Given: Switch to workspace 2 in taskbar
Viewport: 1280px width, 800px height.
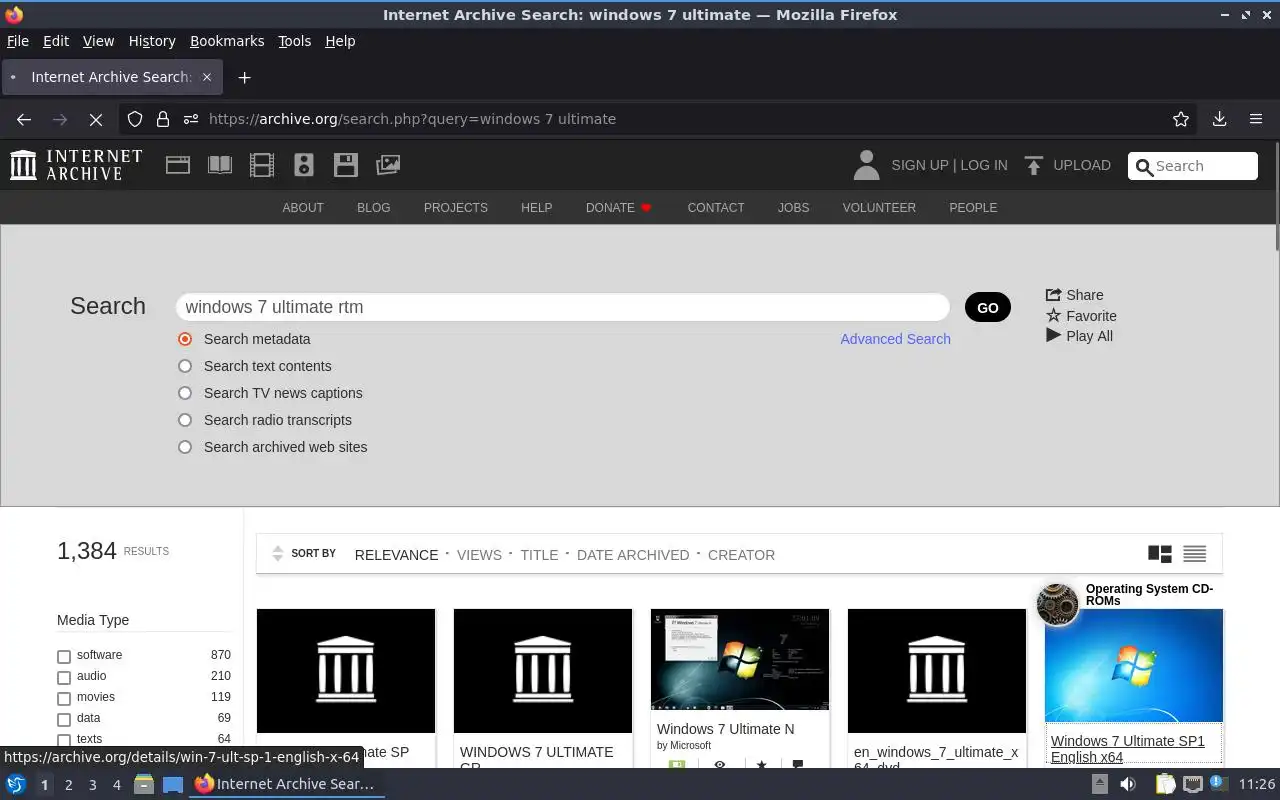Looking at the screenshot, I should [x=68, y=785].
